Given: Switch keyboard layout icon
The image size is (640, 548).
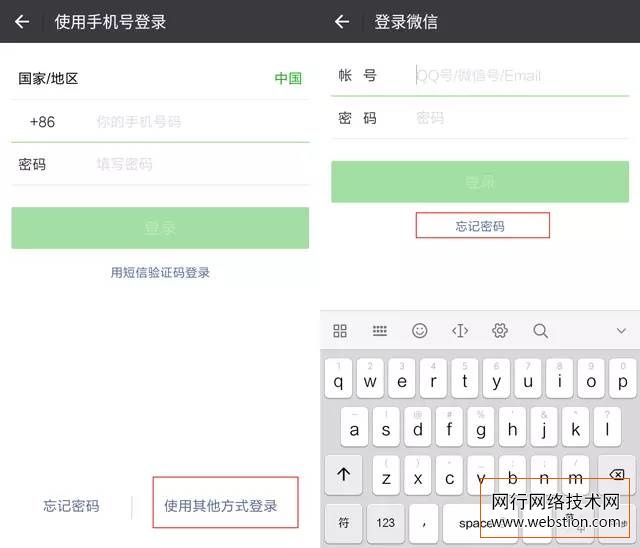Looking at the screenshot, I should tap(380, 331).
